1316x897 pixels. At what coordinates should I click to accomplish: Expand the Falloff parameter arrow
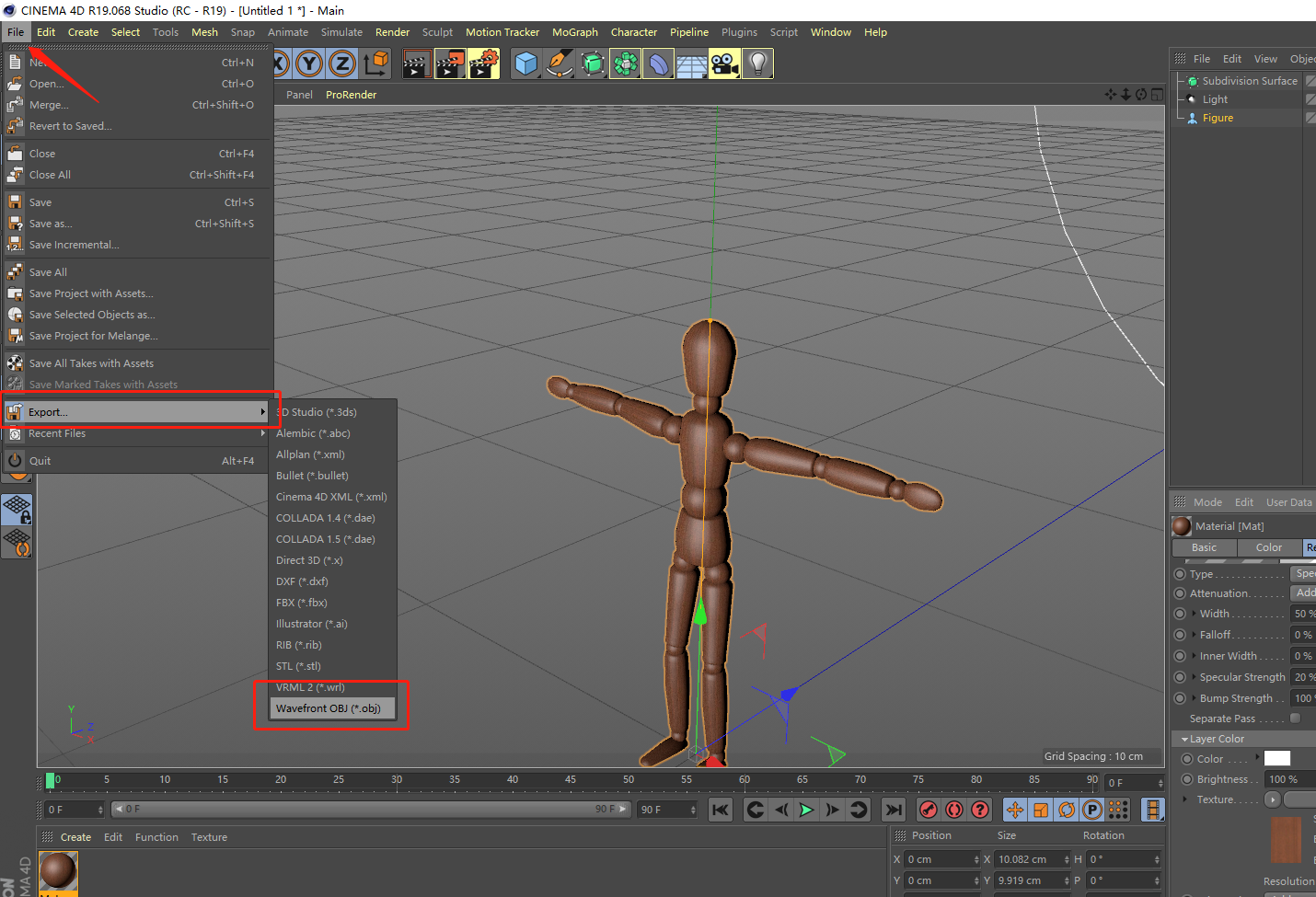coord(1195,635)
